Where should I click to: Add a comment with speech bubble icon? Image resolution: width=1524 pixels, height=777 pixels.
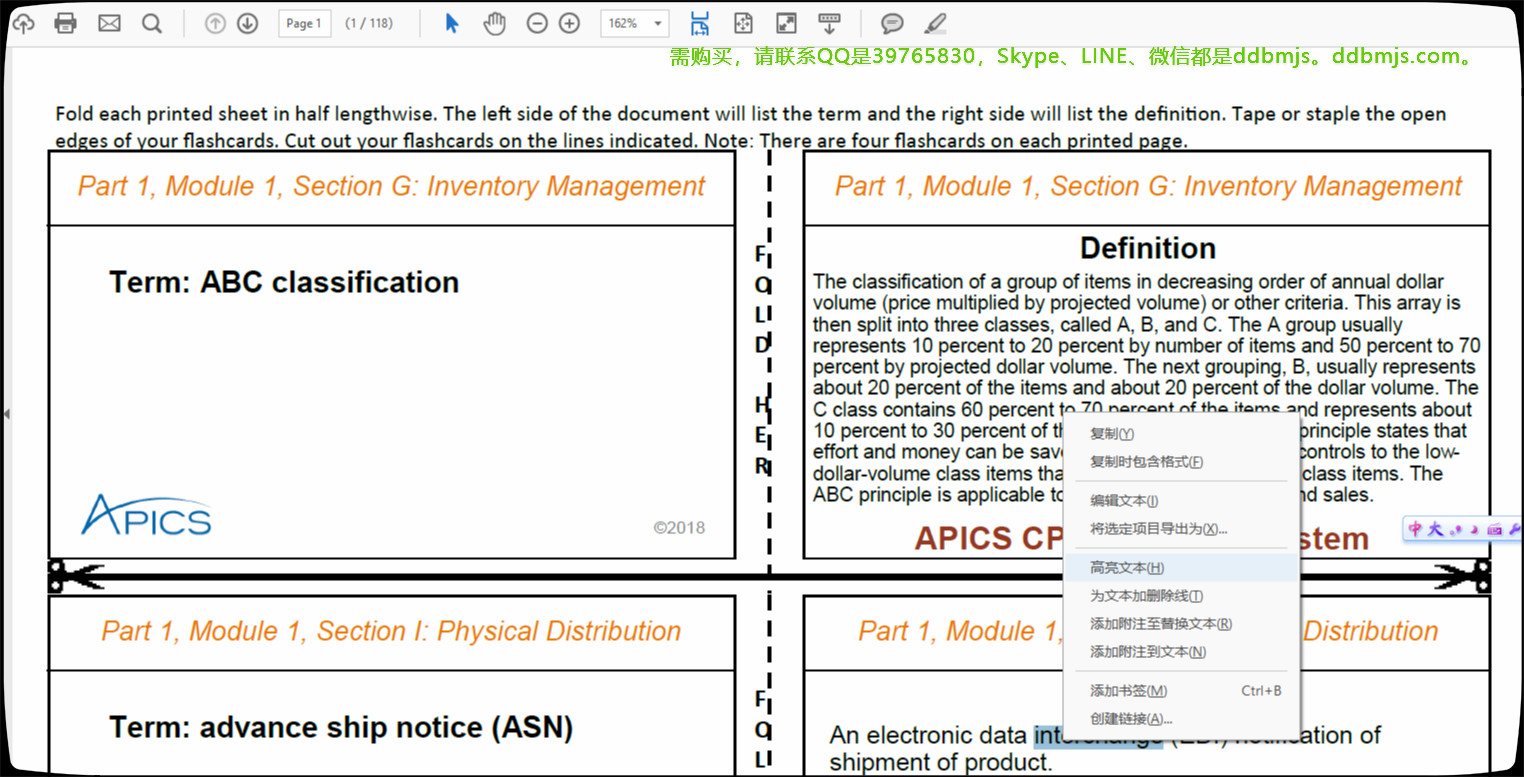click(x=892, y=23)
